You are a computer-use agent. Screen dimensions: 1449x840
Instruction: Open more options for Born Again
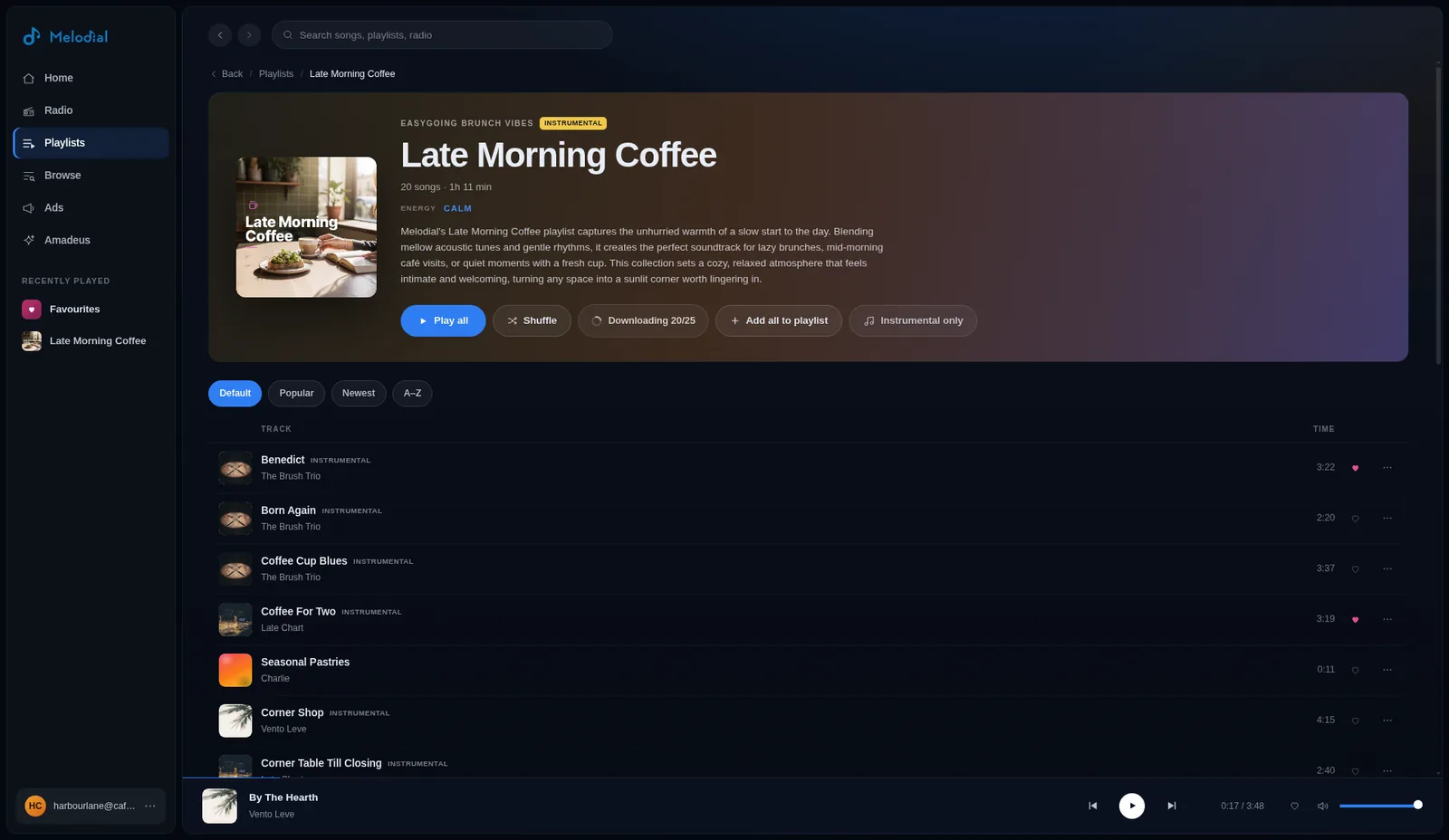(1387, 519)
